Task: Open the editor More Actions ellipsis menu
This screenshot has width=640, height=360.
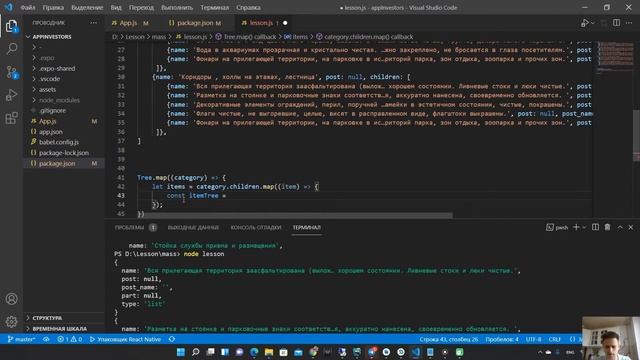Action: click(x=629, y=23)
